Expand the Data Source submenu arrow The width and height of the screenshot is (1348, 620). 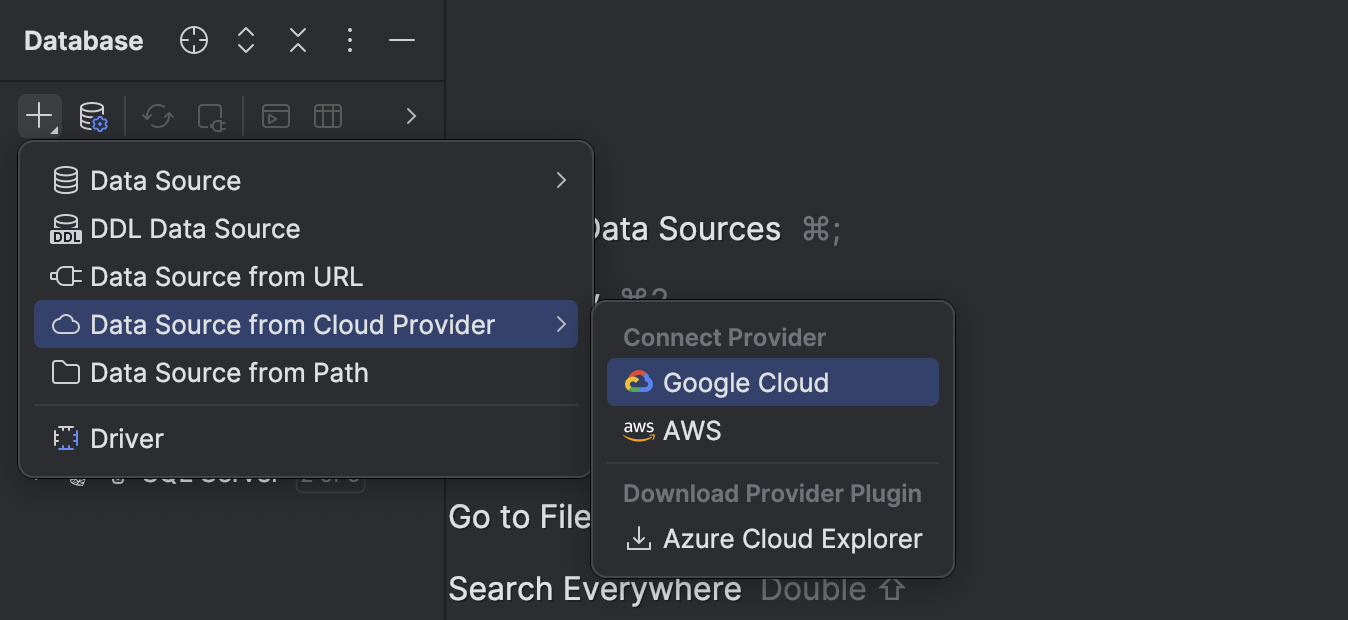click(x=561, y=180)
